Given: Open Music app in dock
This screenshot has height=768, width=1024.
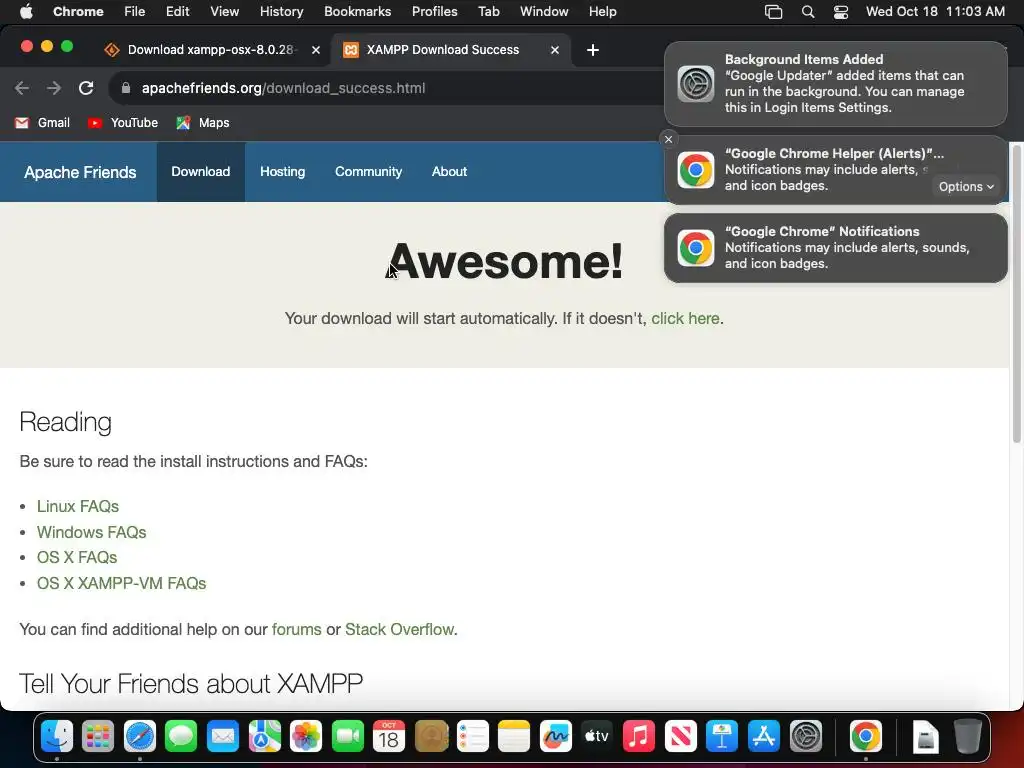Looking at the screenshot, I should tap(639, 737).
